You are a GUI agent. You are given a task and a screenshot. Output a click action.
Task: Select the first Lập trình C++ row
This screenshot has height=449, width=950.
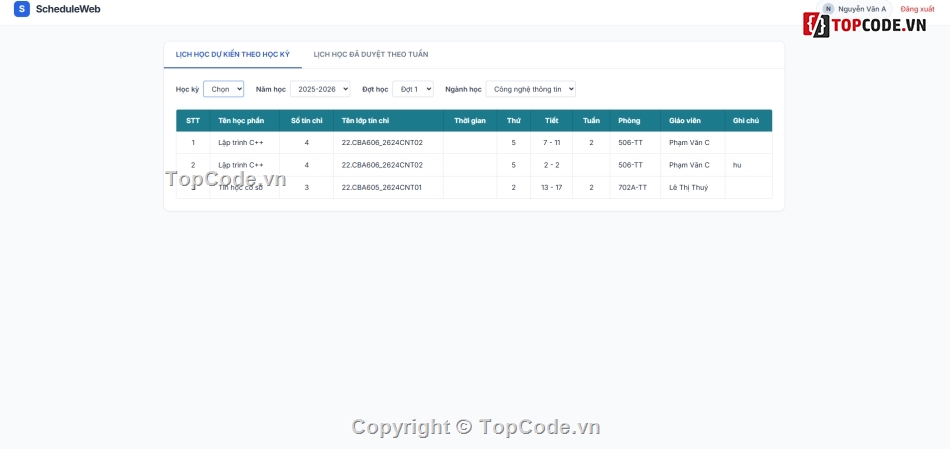pyautogui.click(x=241, y=143)
